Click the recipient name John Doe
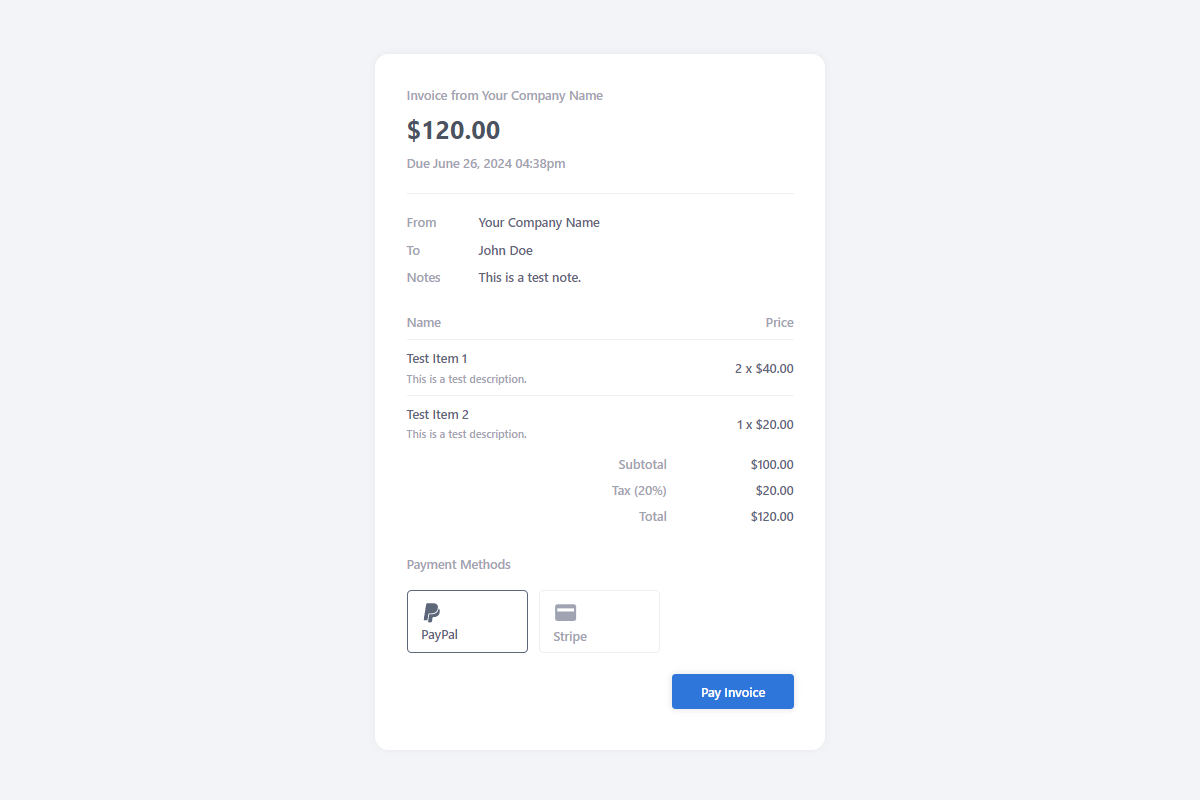1200x800 pixels. [x=506, y=251]
